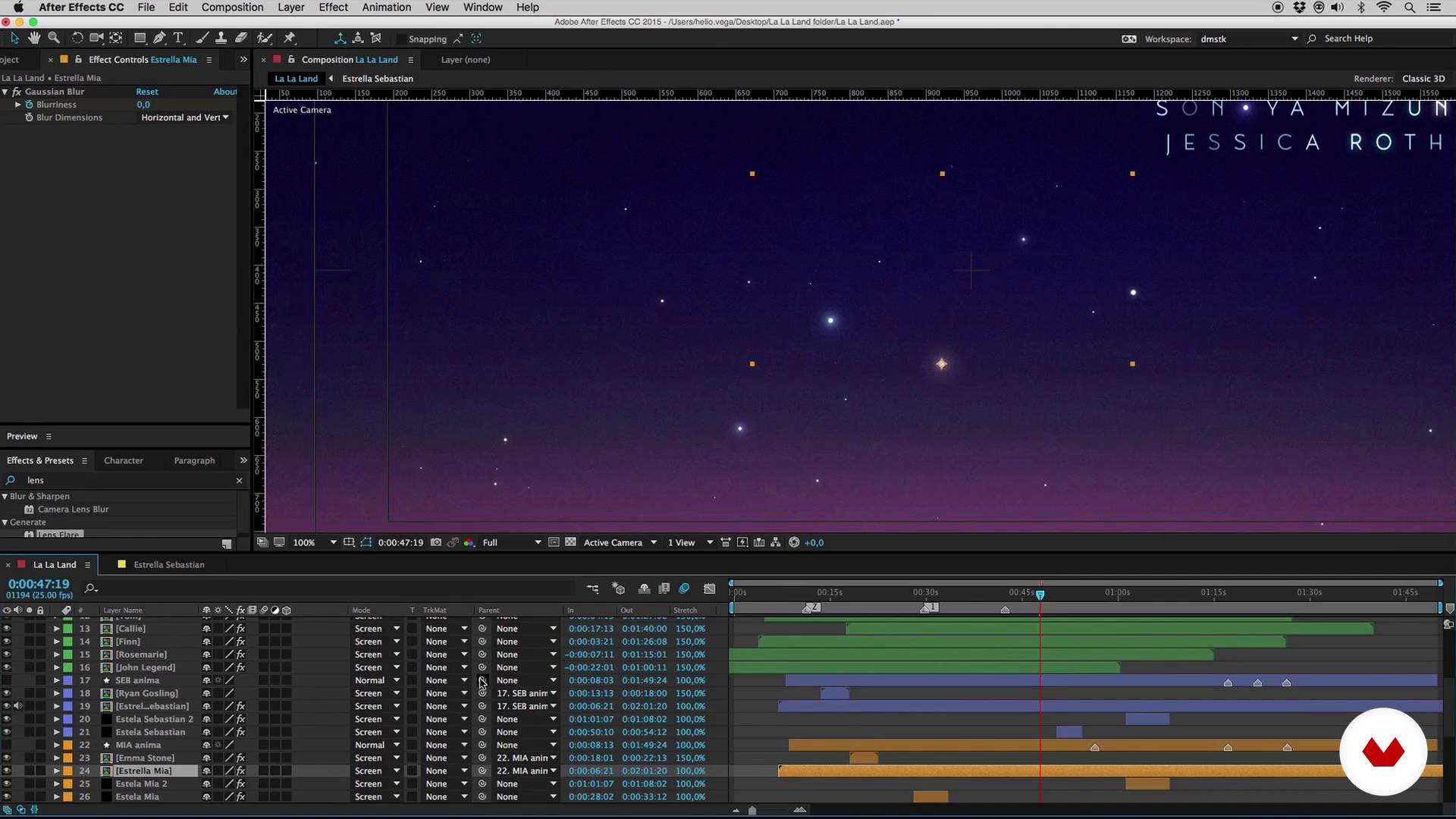Select the Selection arrow tool
This screenshot has width=1456, height=819.
pyautogui.click(x=14, y=38)
